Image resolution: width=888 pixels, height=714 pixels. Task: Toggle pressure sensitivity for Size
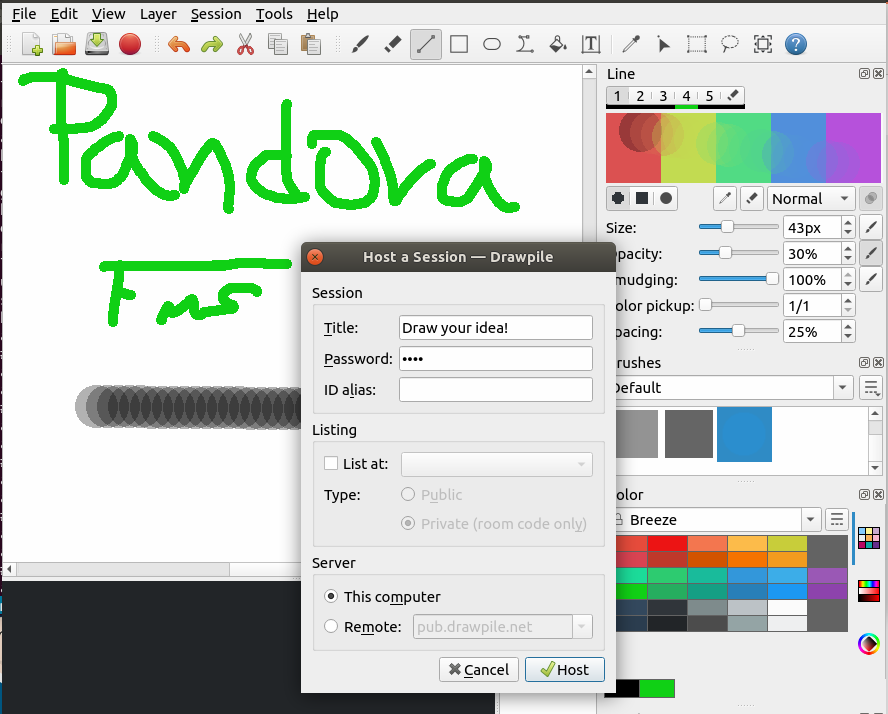(x=871, y=228)
